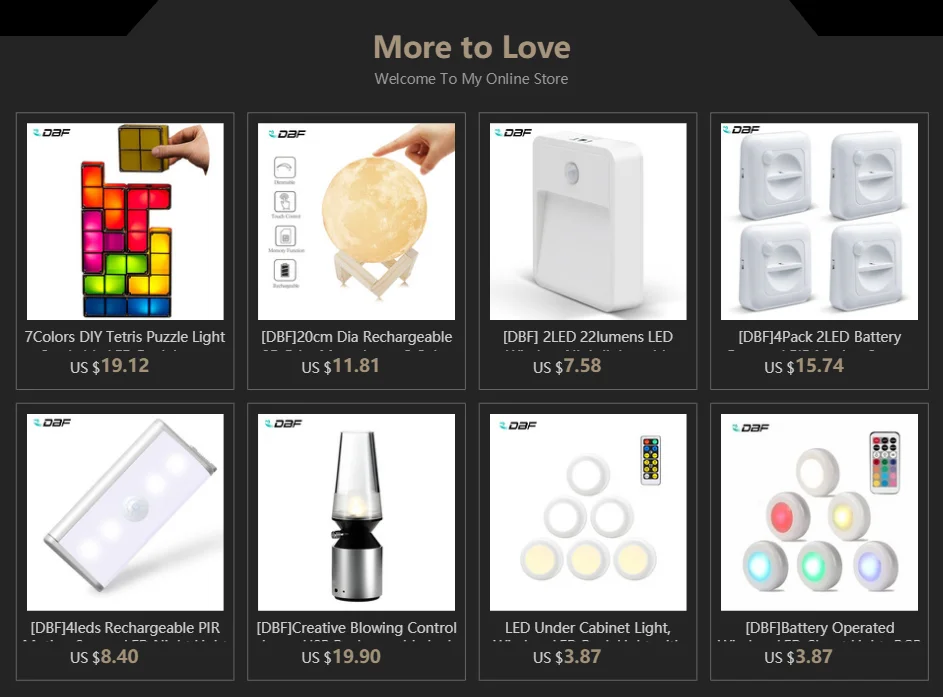Open the [DBF]20cm Dia Rechargeable title link

pyautogui.click(x=357, y=337)
